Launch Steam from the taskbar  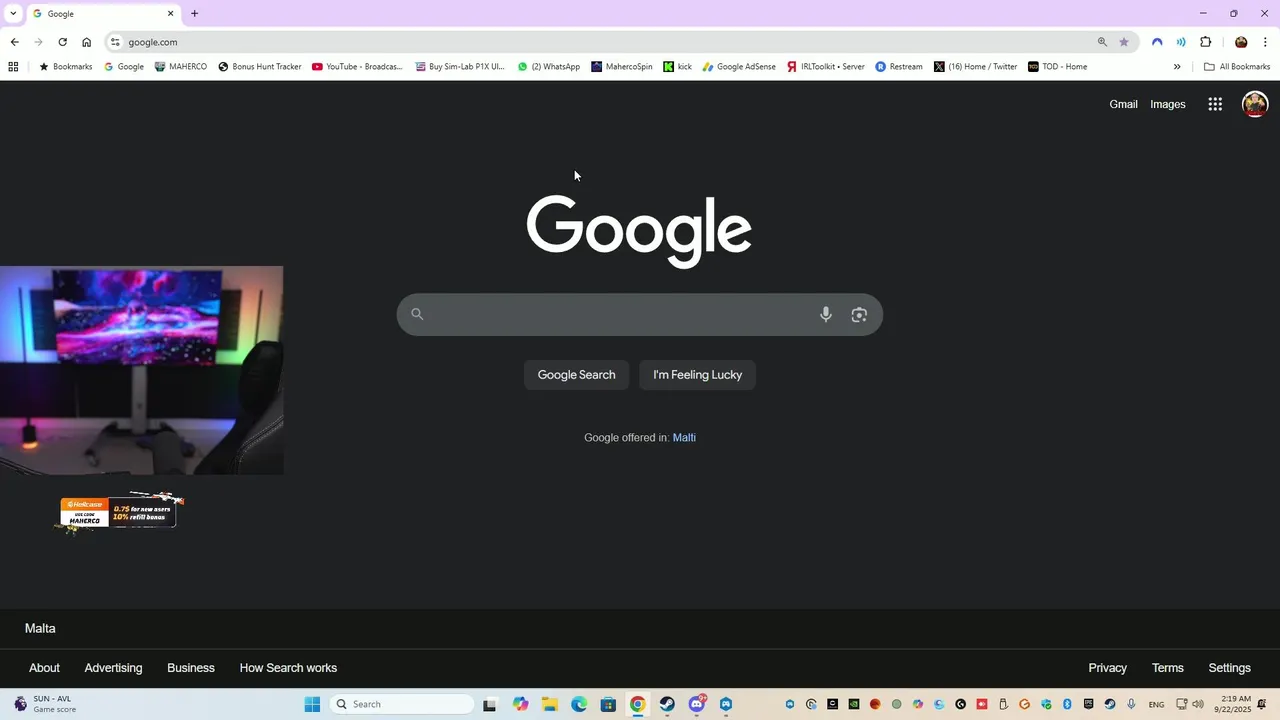coord(667,704)
